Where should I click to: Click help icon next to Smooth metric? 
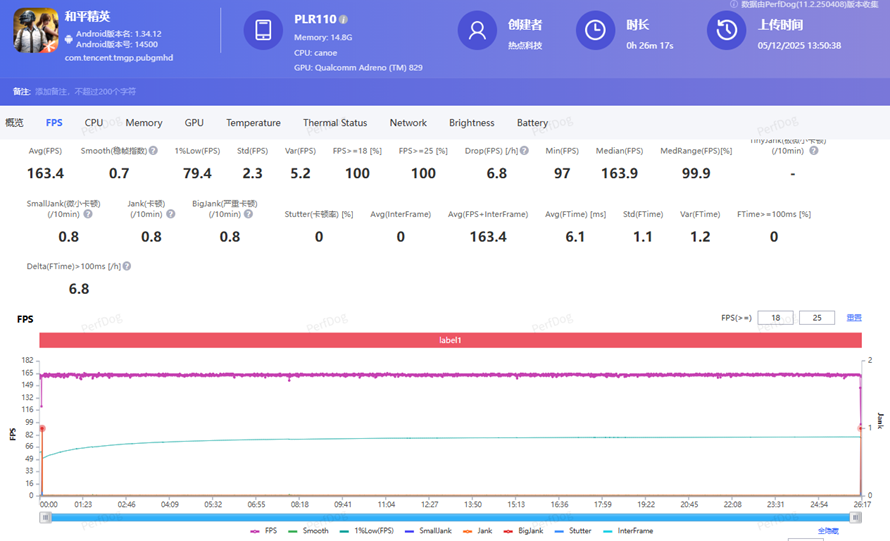(x=153, y=151)
